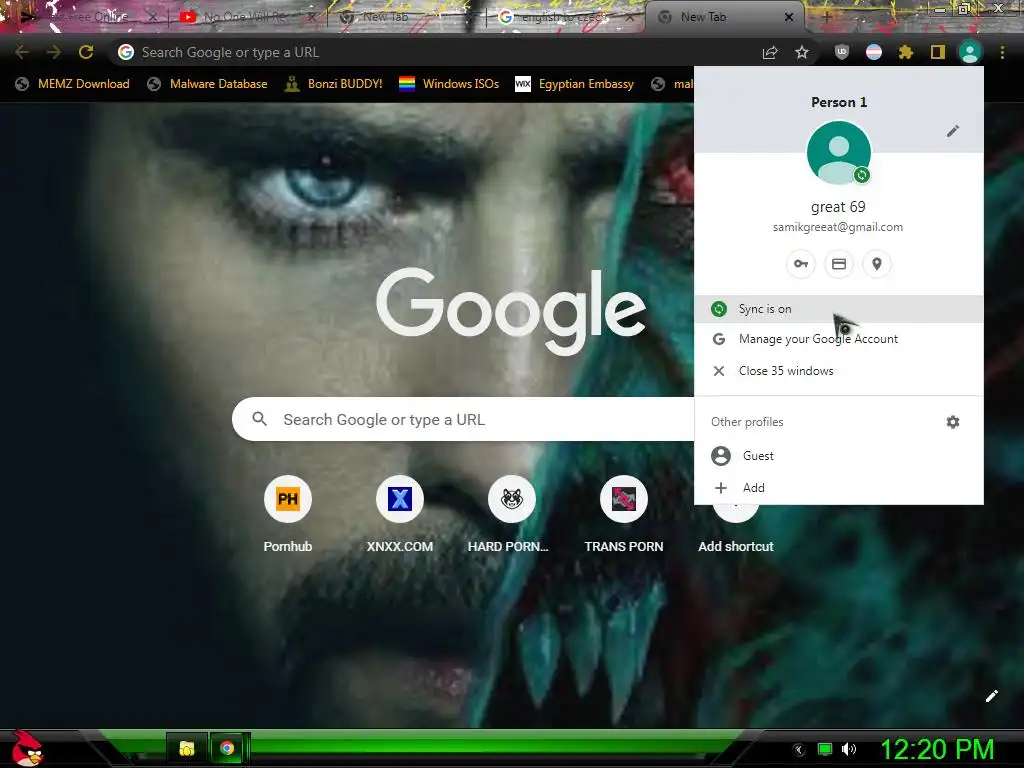Add a new profile

point(839,488)
